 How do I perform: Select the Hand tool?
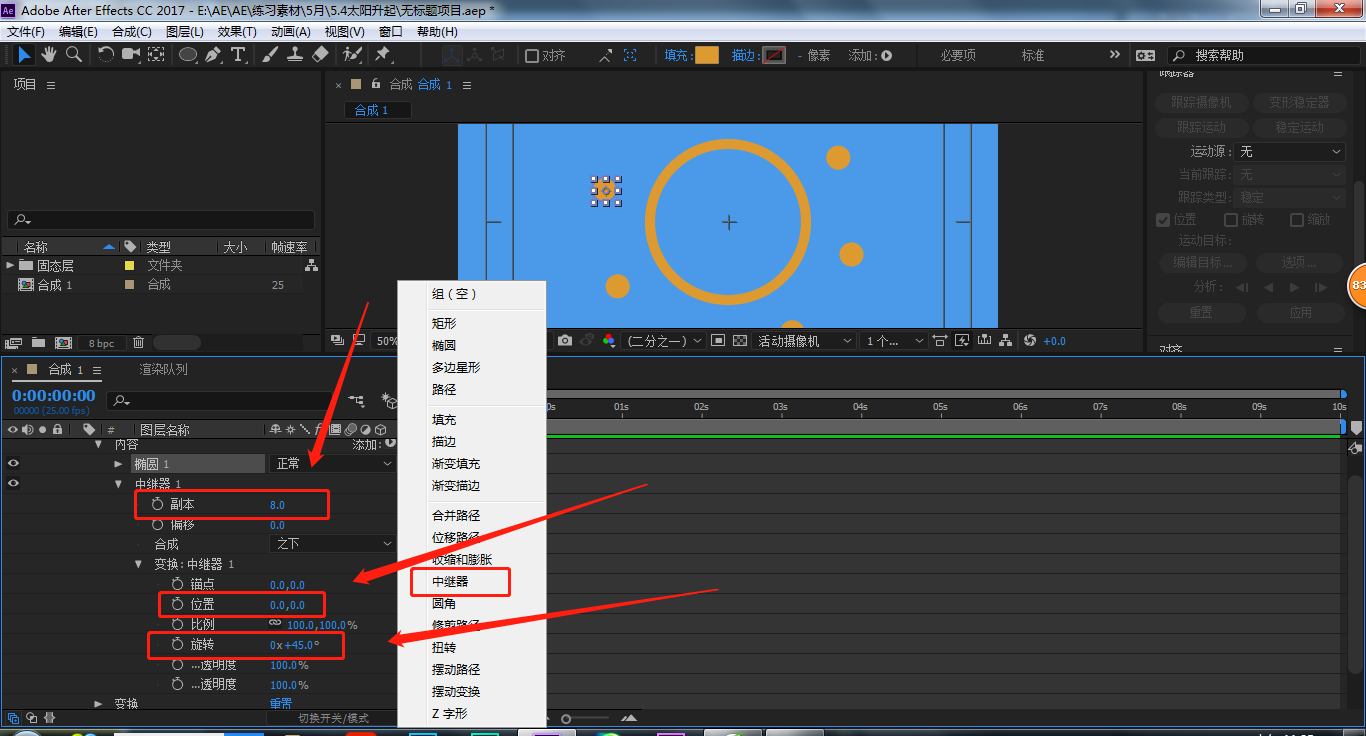pos(49,55)
